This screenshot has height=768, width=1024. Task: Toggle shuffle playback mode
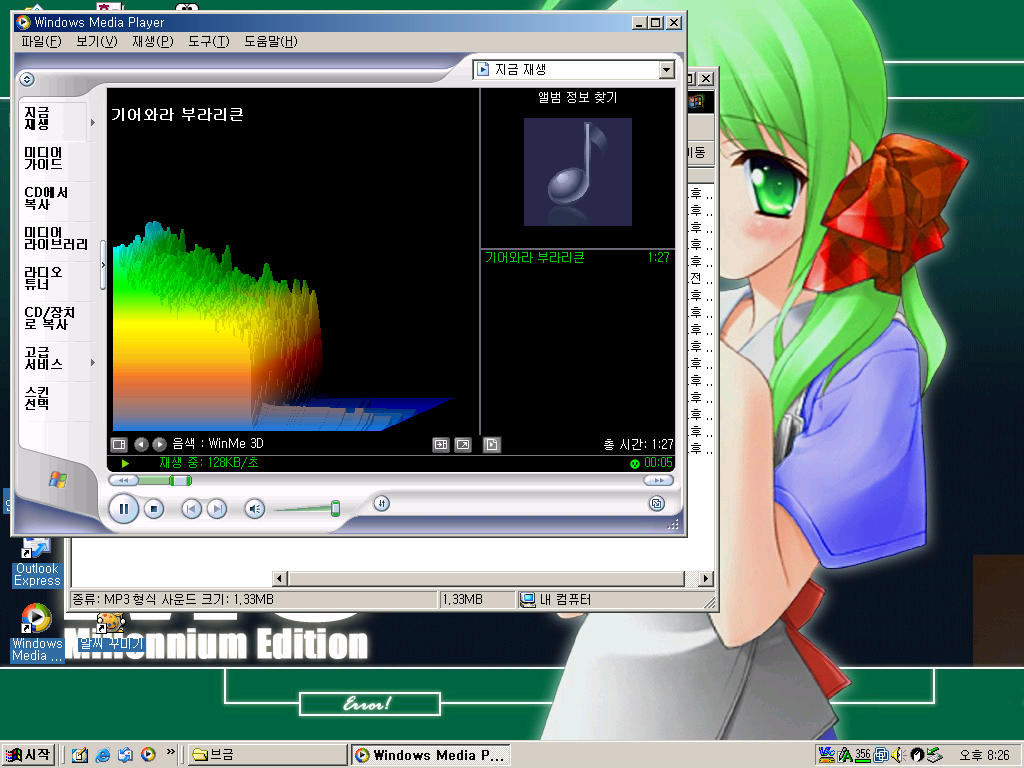pos(381,503)
